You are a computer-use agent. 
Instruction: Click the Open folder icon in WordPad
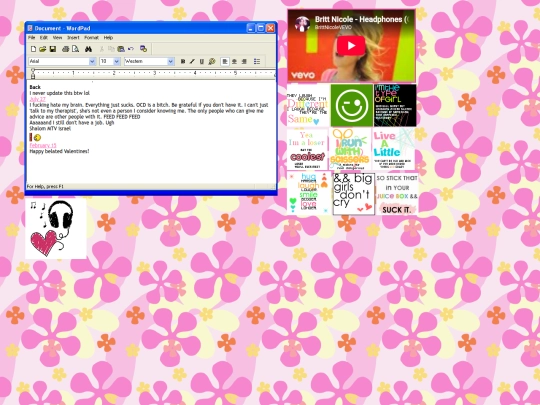(x=43, y=49)
